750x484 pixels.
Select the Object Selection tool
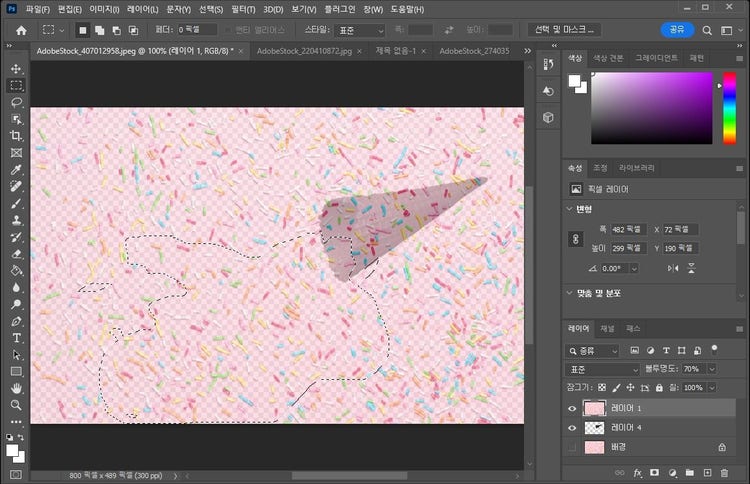16,119
